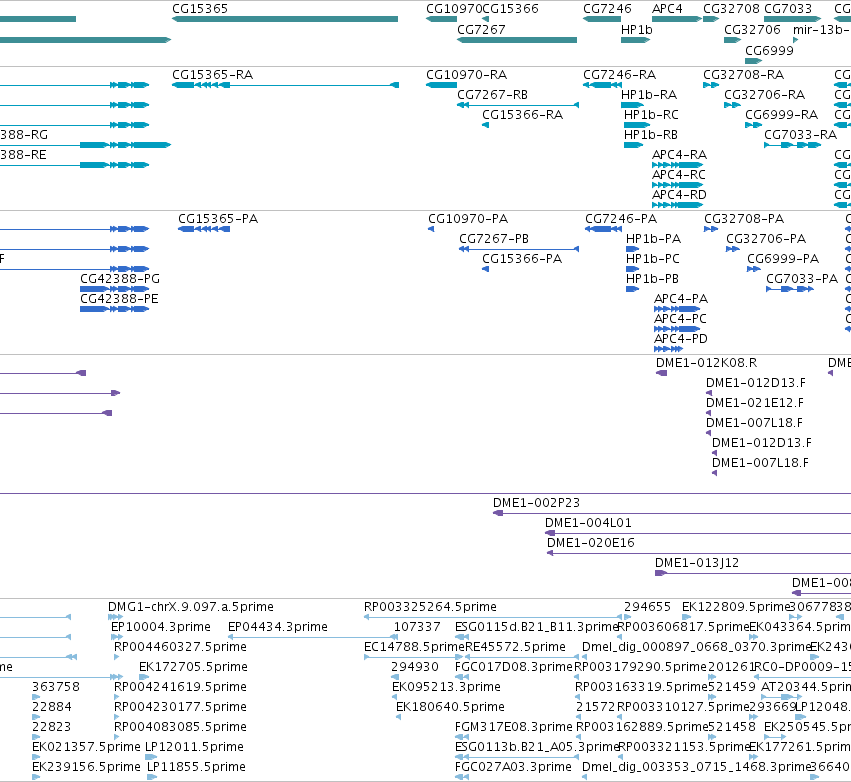The width and height of the screenshot is (851, 782).
Task: Open the EK021357.5prime EST feature
Action: [x=36, y=758]
